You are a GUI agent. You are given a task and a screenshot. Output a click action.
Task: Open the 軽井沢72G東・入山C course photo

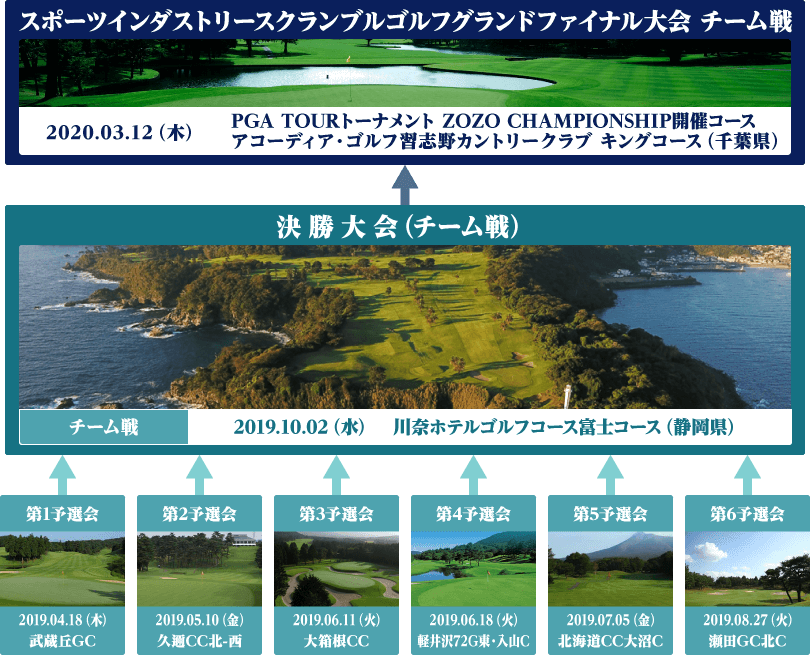point(473,568)
